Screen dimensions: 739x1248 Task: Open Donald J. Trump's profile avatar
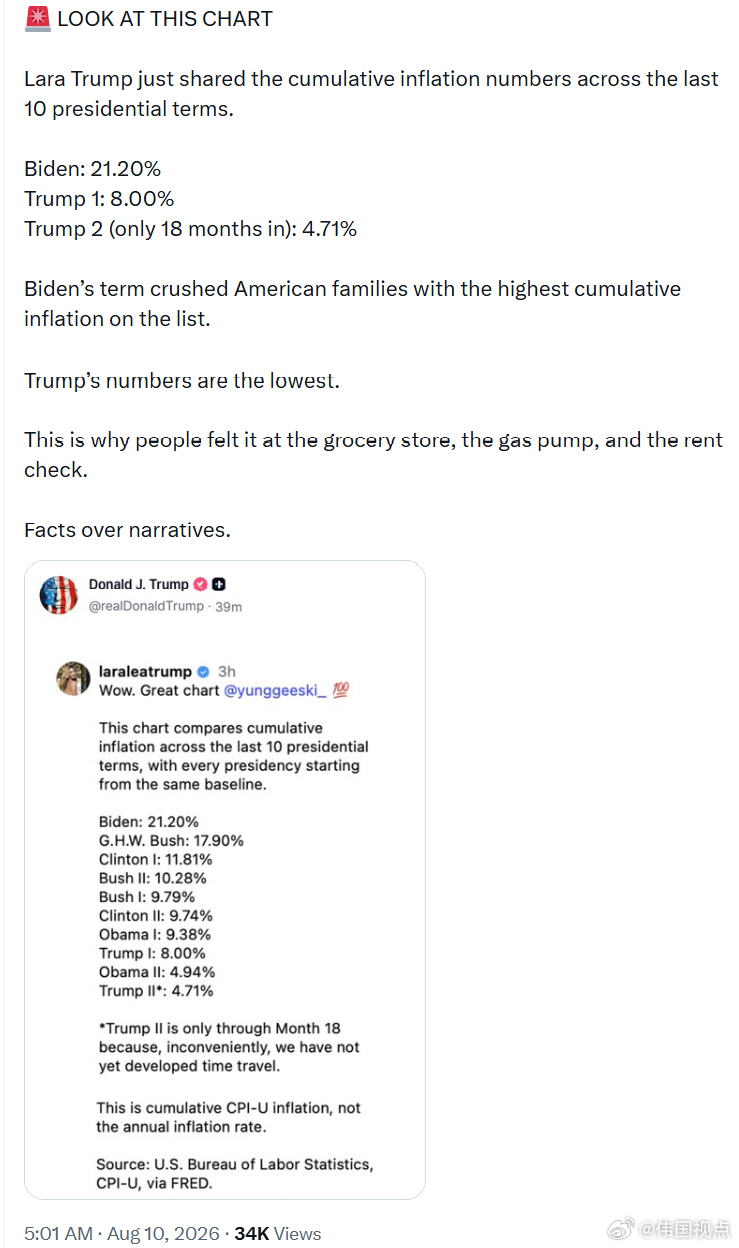pyautogui.click(x=58, y=595)
